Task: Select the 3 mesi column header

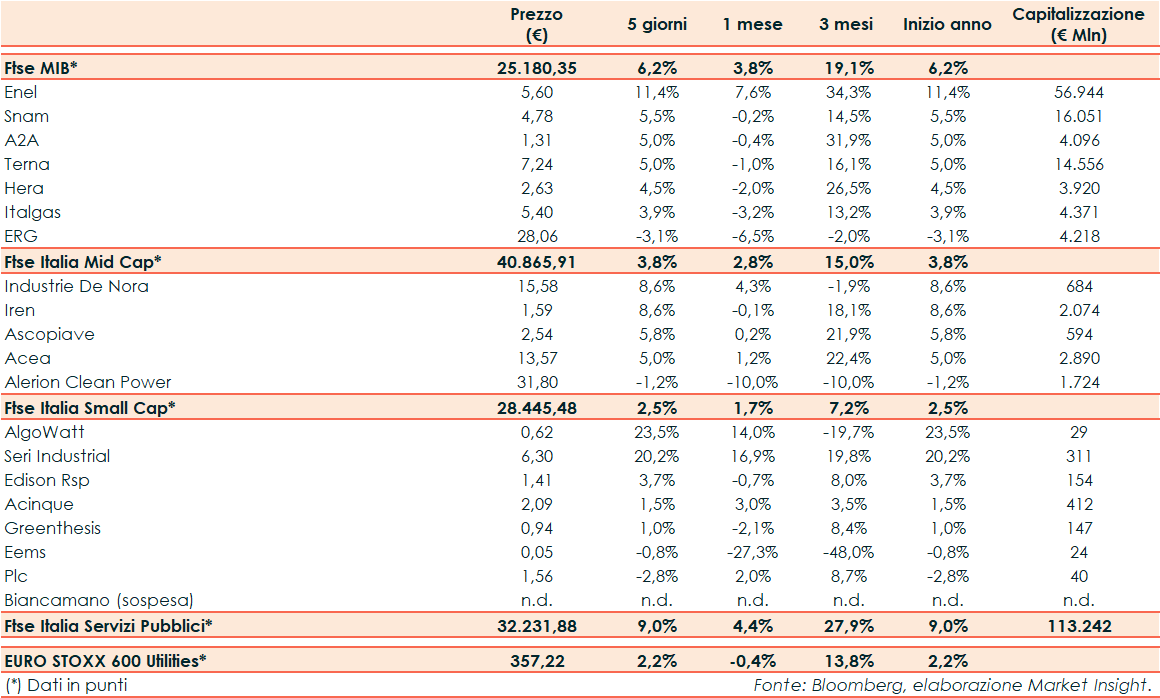Action: [x=846, y=25]
